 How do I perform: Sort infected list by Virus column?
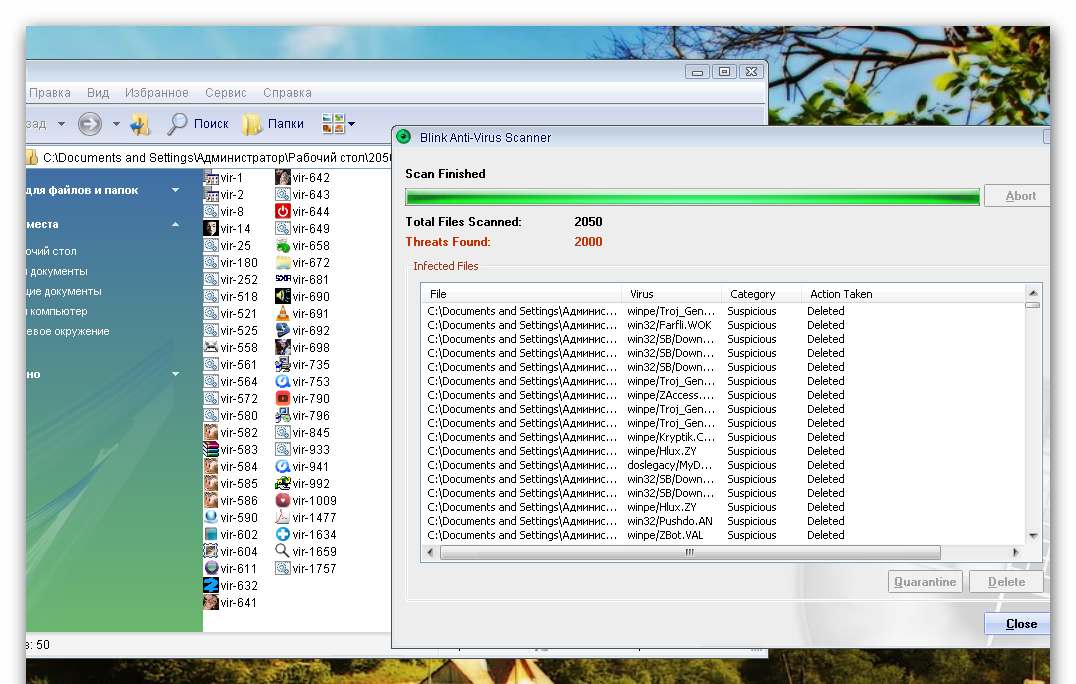671,294
